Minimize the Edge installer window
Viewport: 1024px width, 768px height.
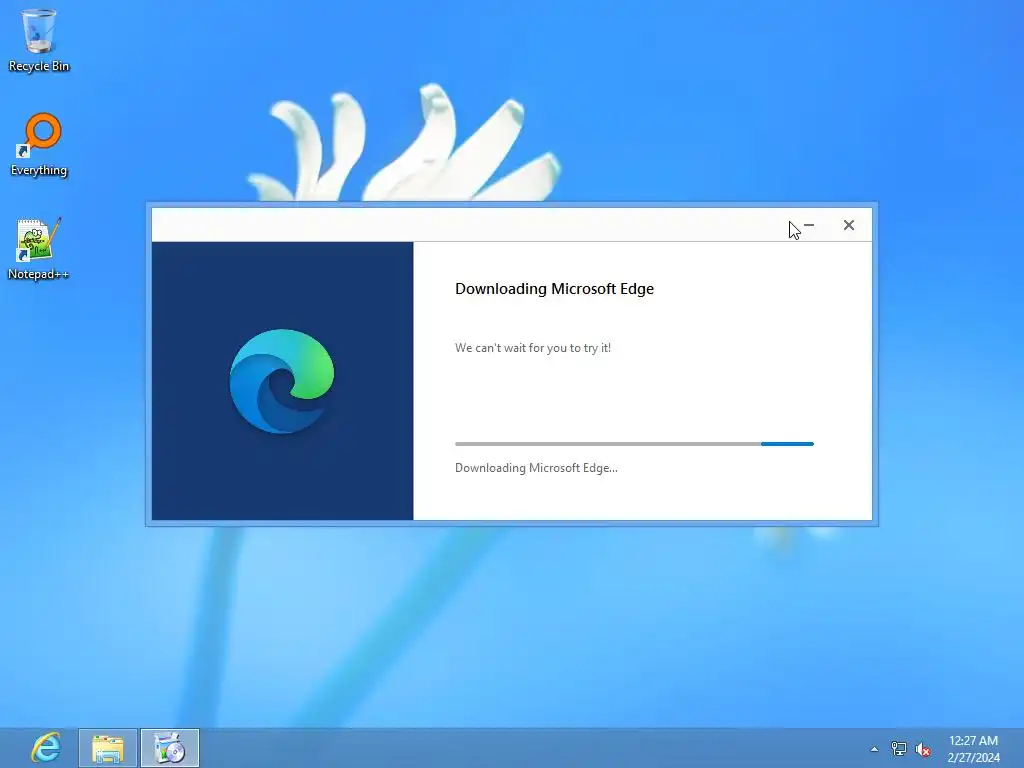coord(809,225)
